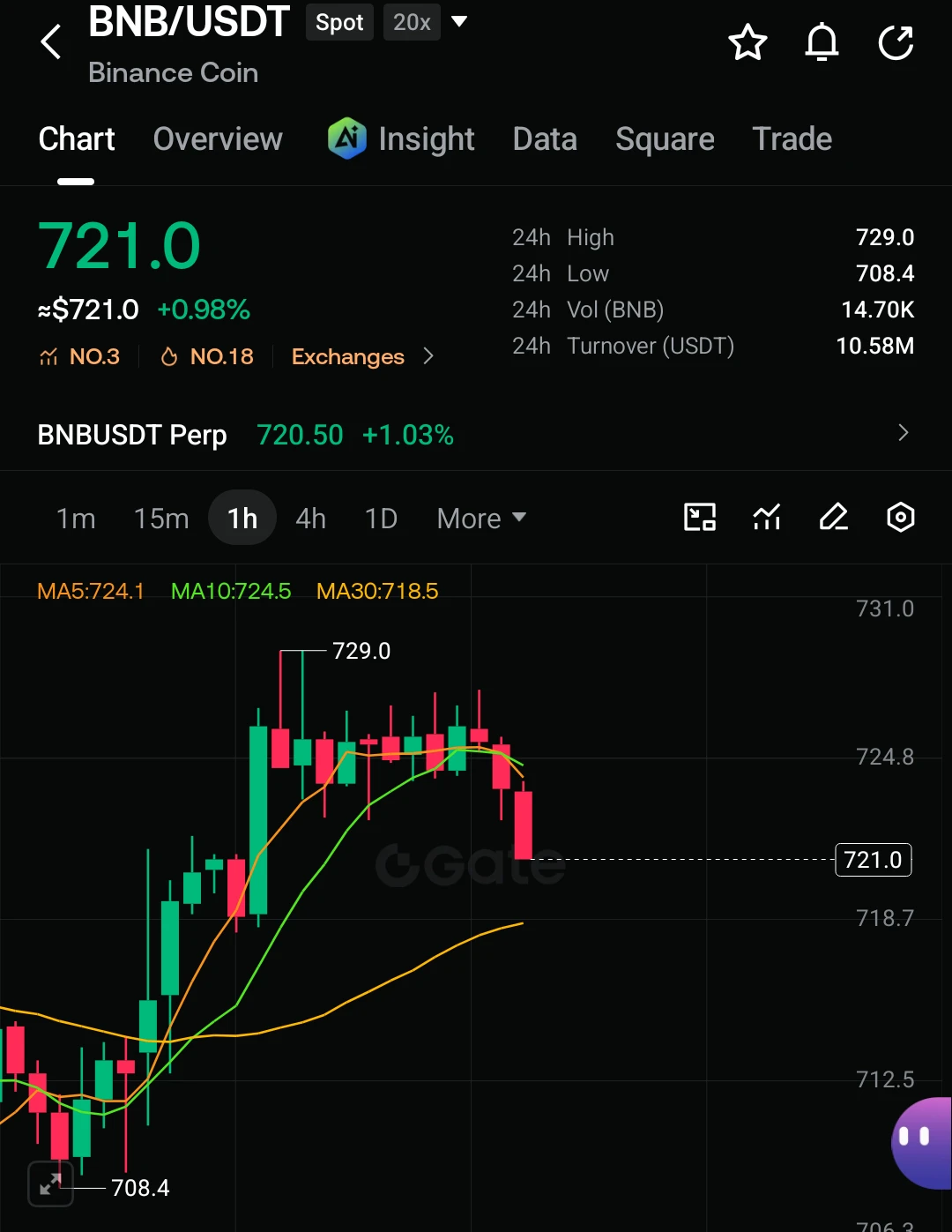The width and height of the screenshot is (952, 1232).
Task: Tap the share icon in the header
Action: coord(896,42)
